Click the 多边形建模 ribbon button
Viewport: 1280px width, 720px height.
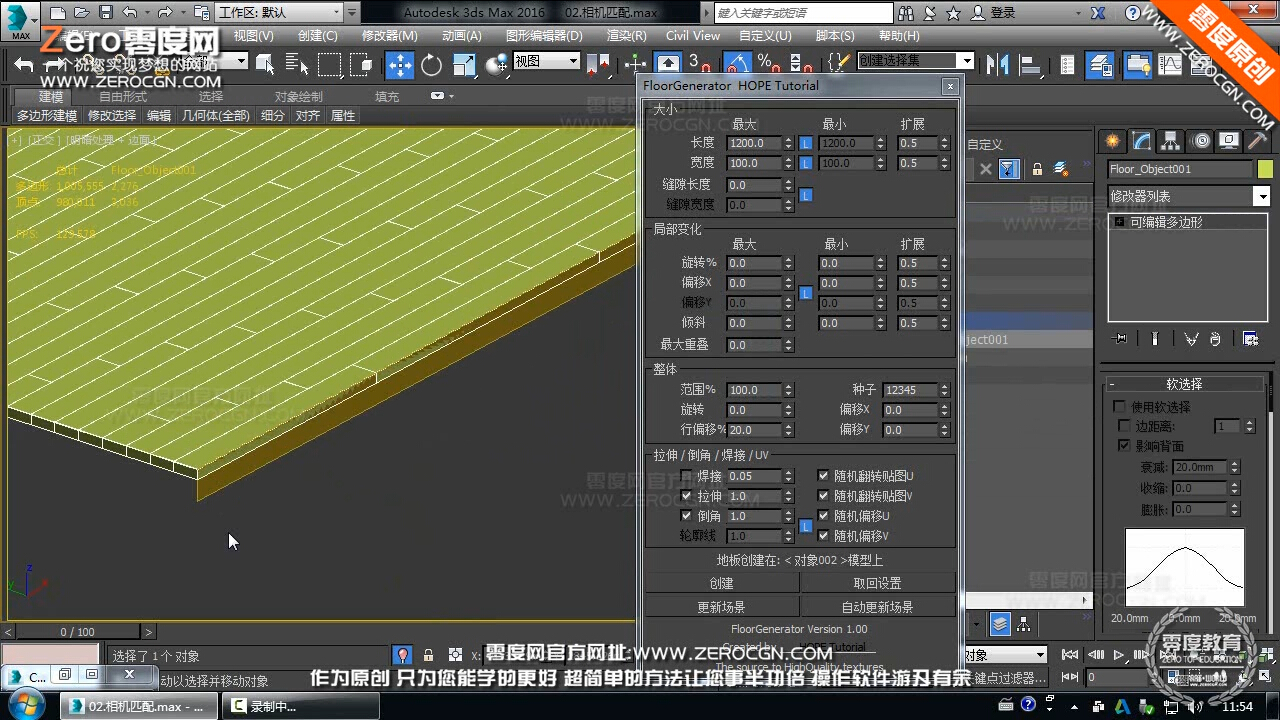tap(47, 116)
